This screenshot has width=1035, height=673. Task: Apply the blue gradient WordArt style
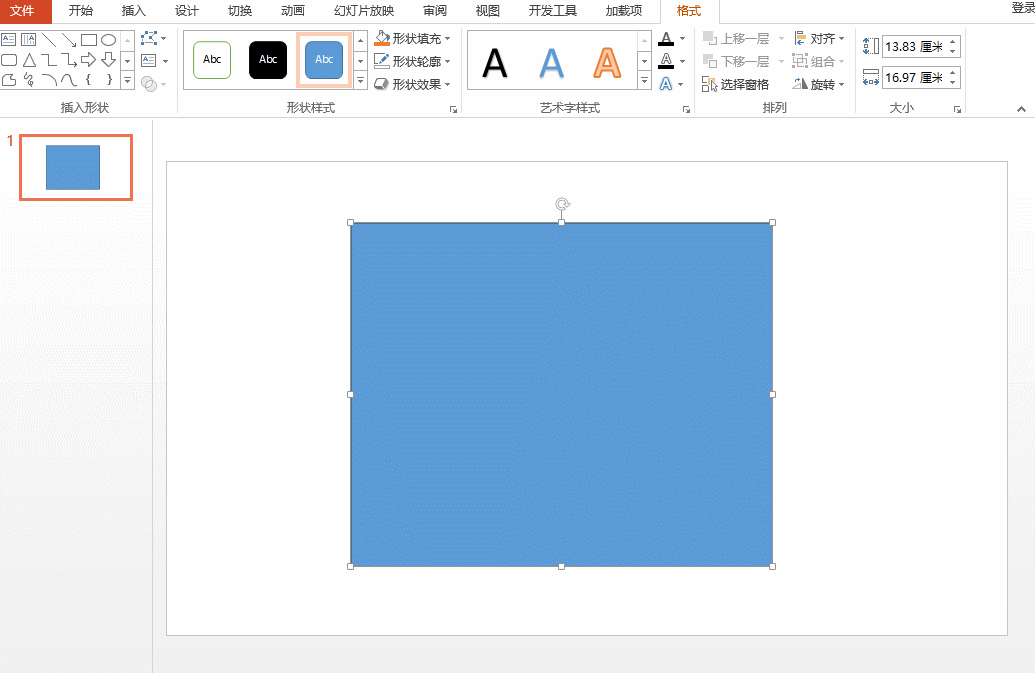tap(551, 63)
